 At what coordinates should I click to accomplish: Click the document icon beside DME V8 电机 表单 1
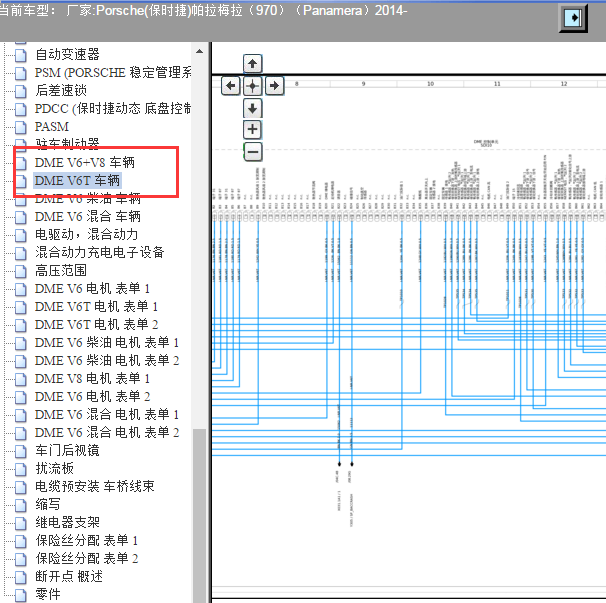[x=21, y=379]
